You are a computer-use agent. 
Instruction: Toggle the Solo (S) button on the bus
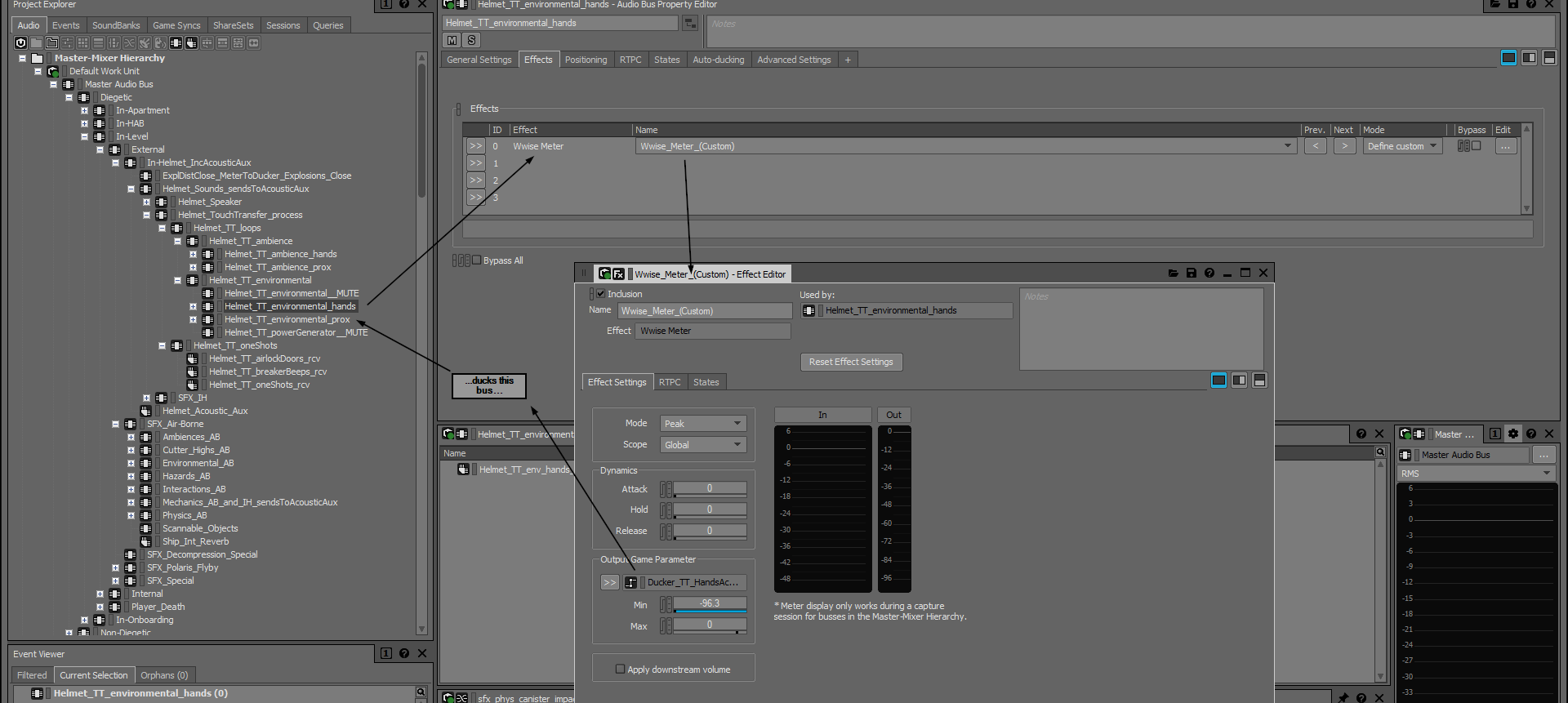tap(471, 40)
